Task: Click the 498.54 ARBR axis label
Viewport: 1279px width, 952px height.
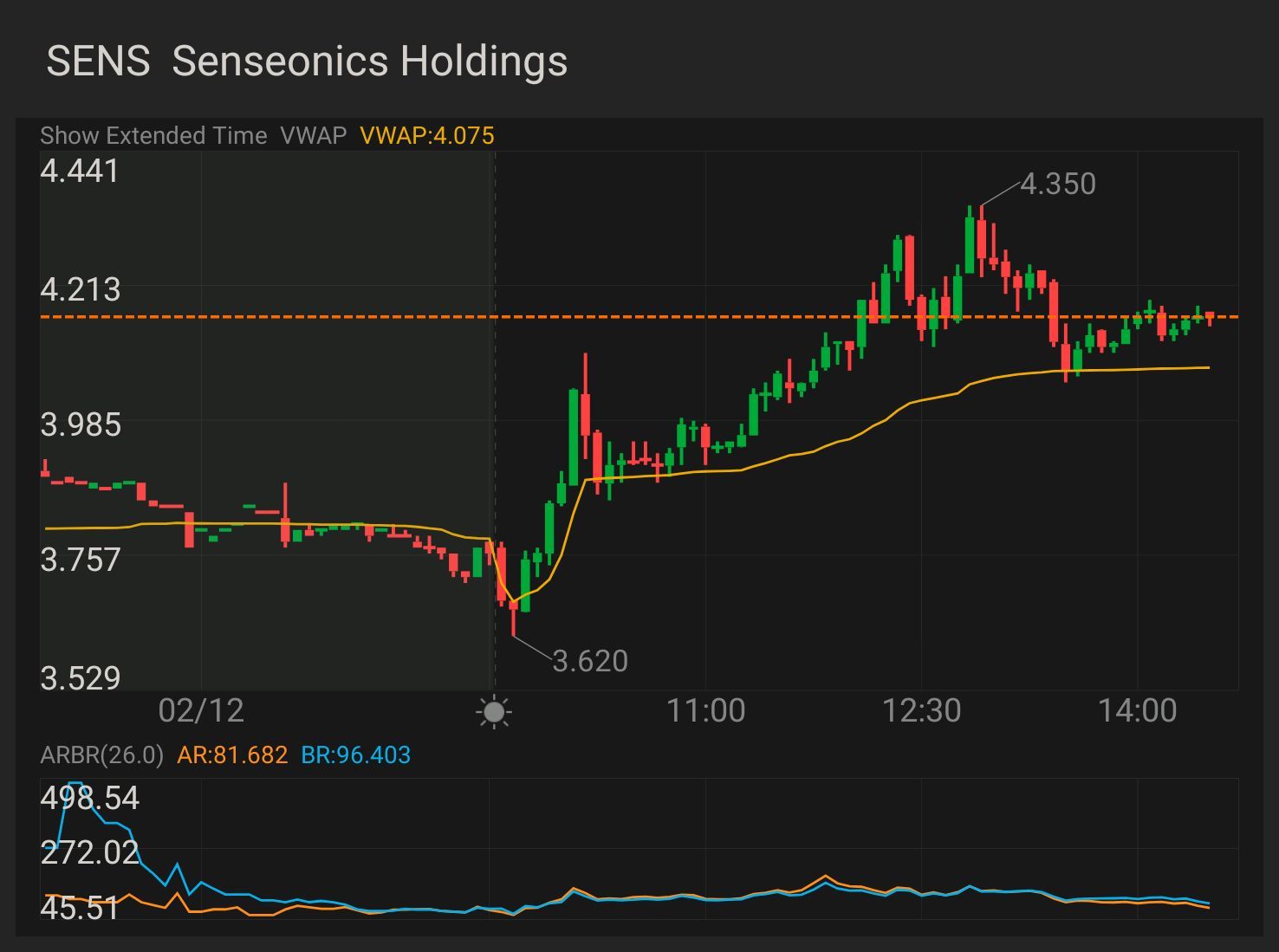Action: 89,798
